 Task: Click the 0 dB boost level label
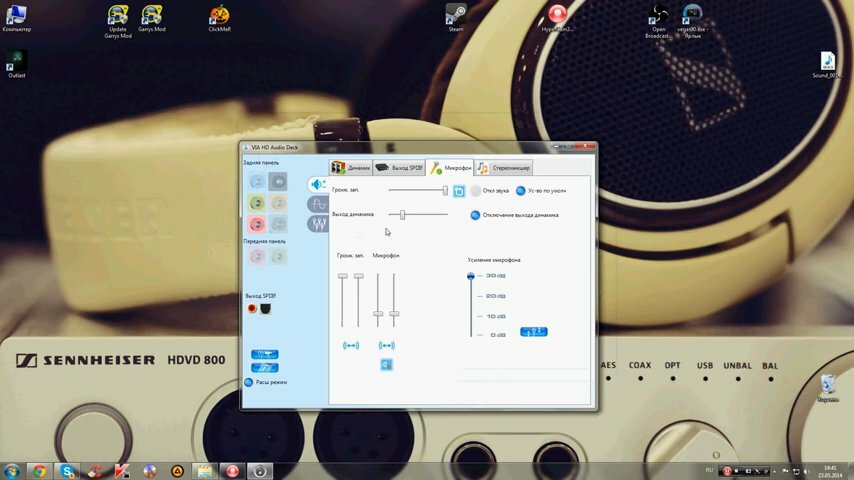(x=498, y=335)
